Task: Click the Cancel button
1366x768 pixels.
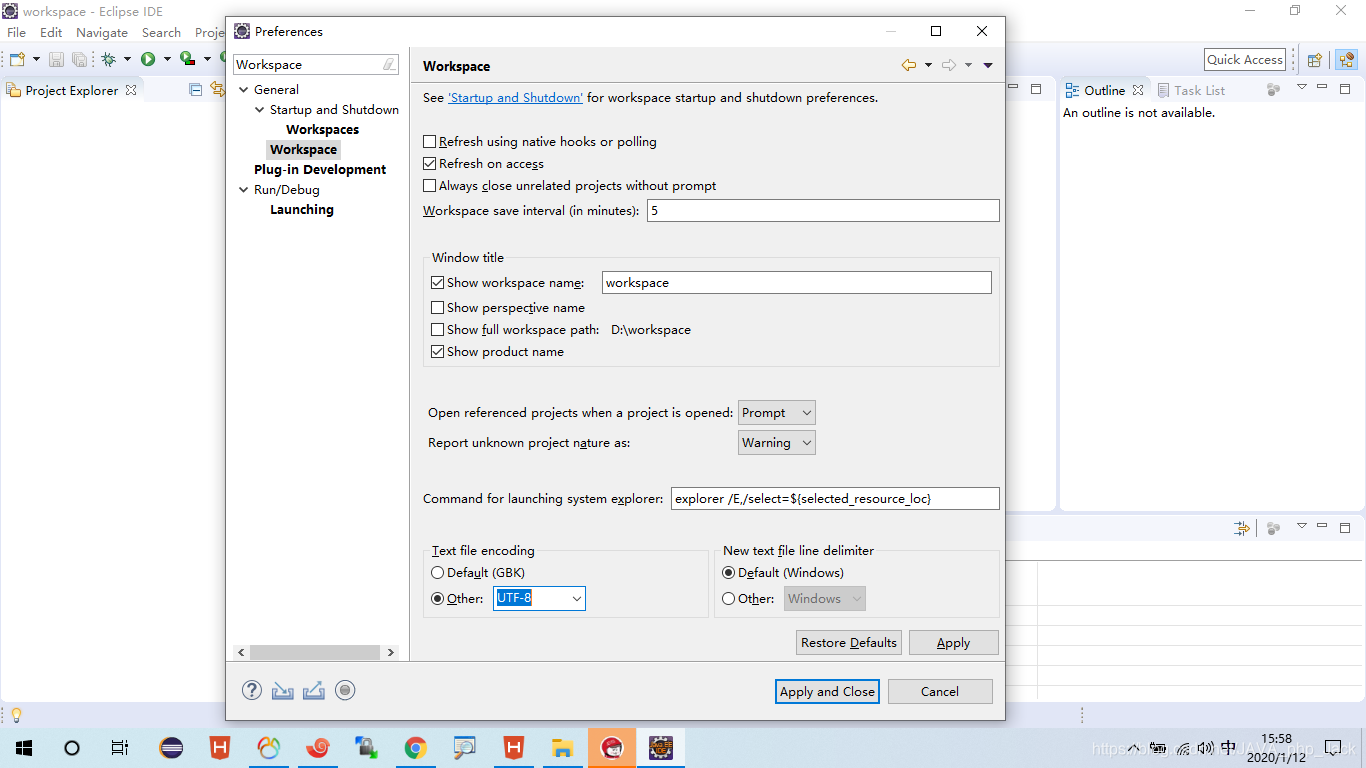Action: point(940,691)
